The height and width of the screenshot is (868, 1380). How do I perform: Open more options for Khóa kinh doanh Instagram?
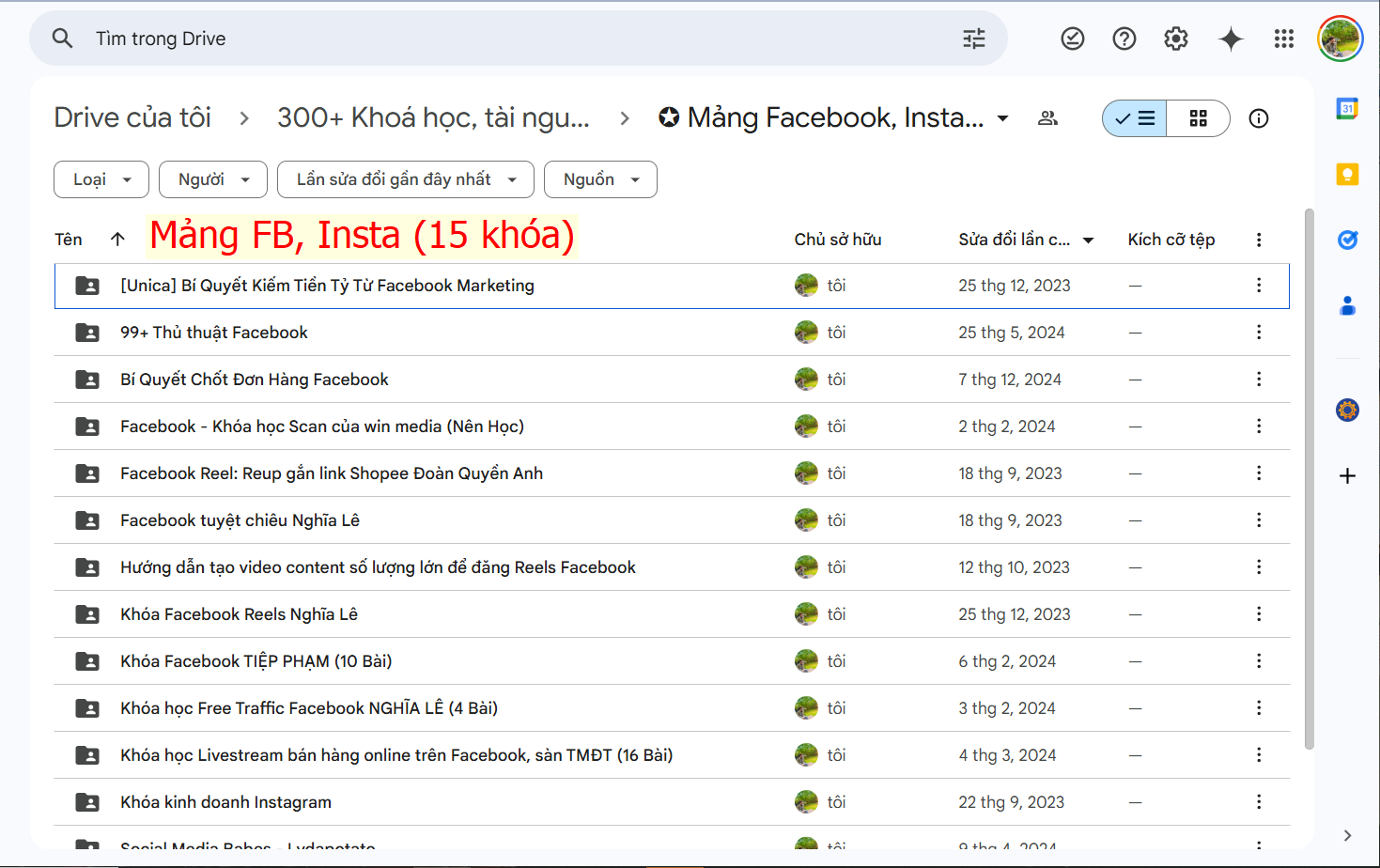(x=1259, y=802)
